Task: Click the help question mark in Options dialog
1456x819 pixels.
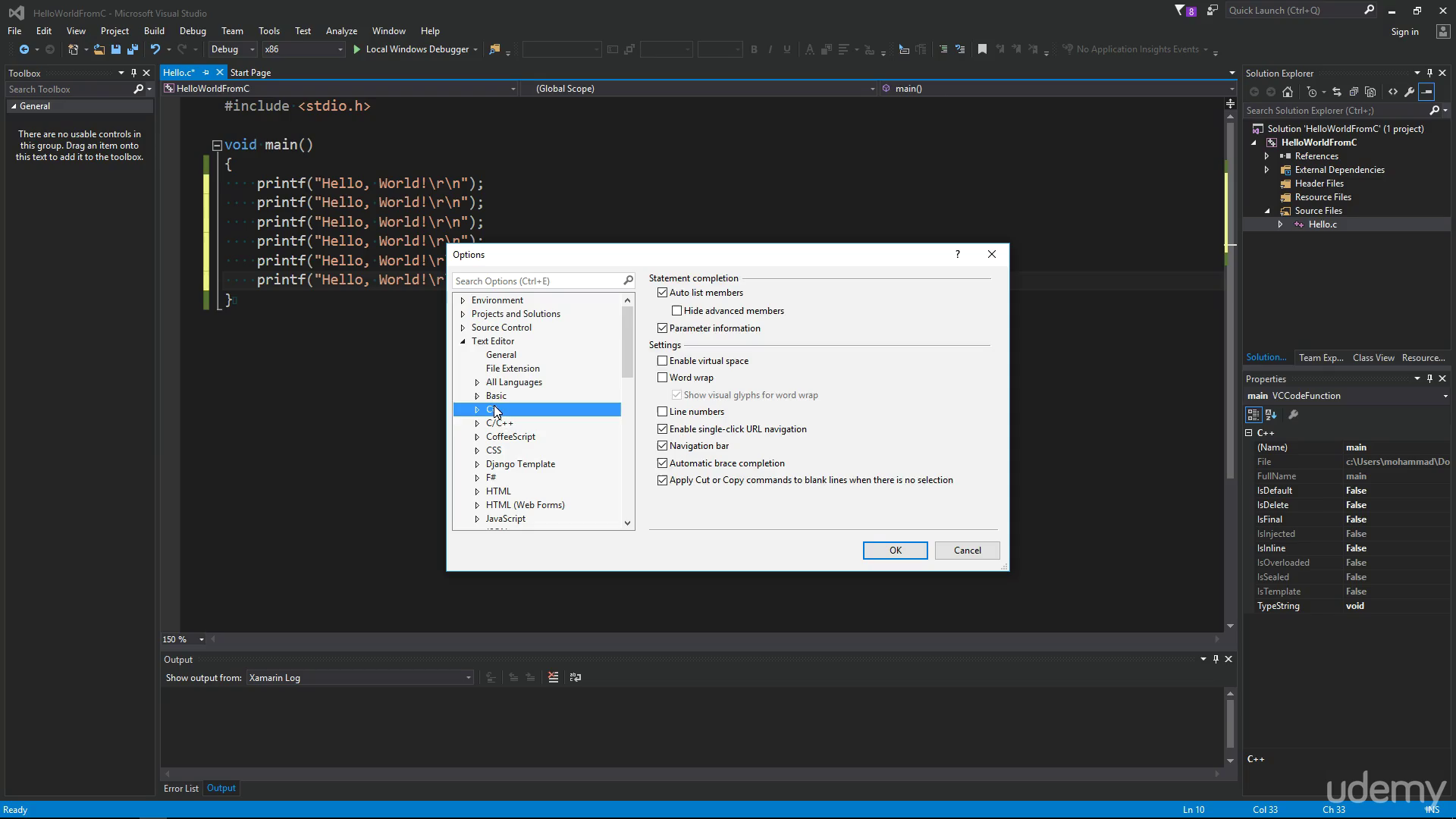Action: (958, 254)
